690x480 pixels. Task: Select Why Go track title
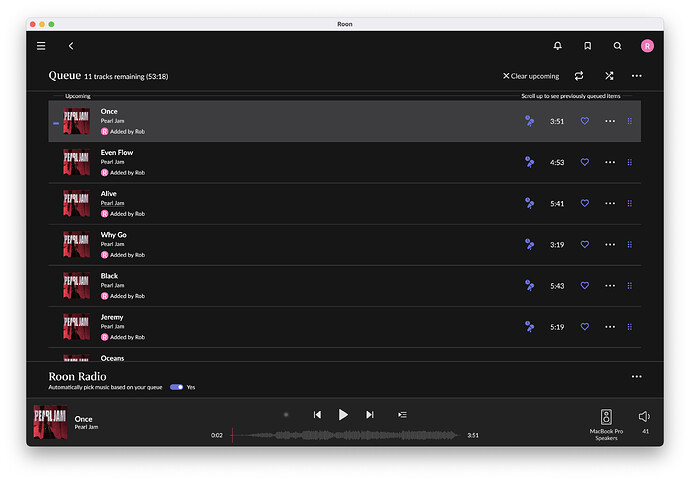[x=114, y=235]
